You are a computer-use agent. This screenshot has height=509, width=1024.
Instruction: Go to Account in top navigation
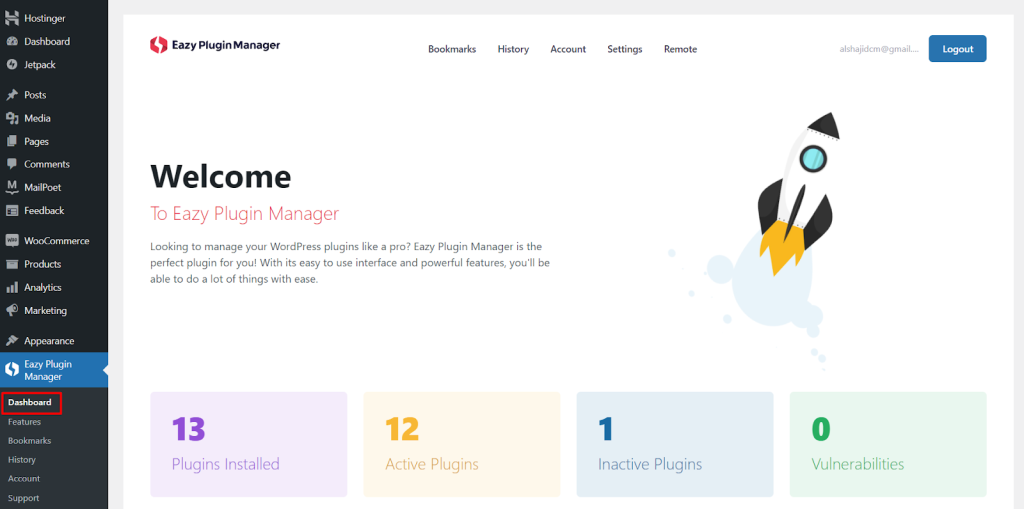(x=568, y=49)
